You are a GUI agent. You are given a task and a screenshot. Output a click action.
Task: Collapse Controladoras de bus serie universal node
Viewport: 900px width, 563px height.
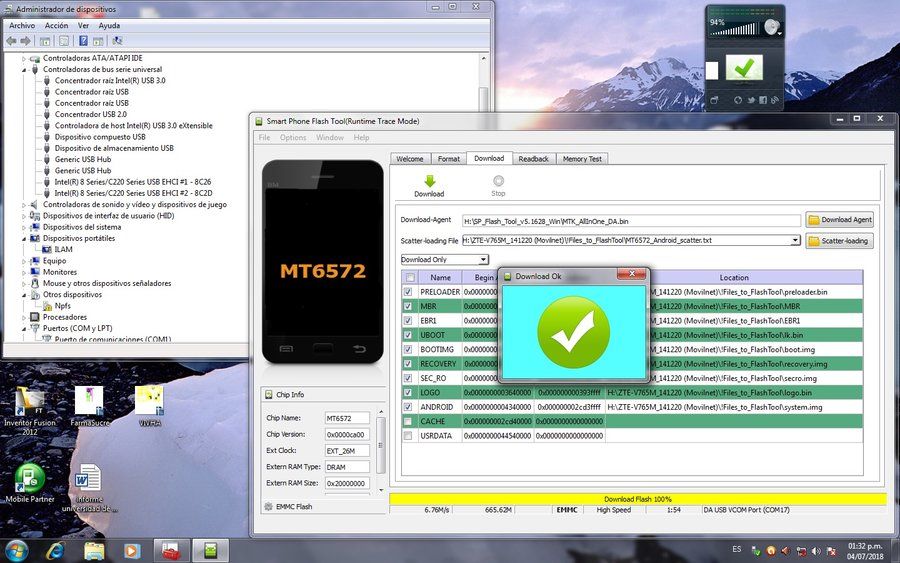tap(24, 69)
